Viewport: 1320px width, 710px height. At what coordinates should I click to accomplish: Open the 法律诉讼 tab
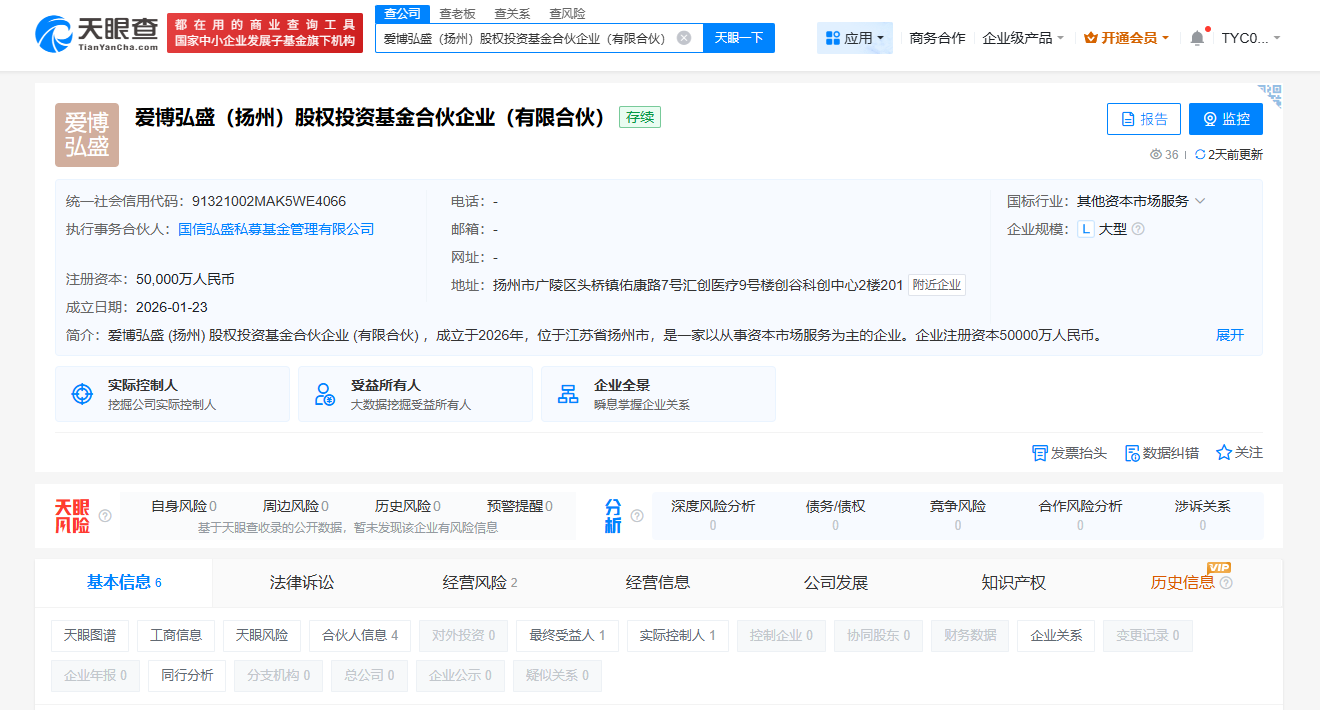click(x=301, y=583)
